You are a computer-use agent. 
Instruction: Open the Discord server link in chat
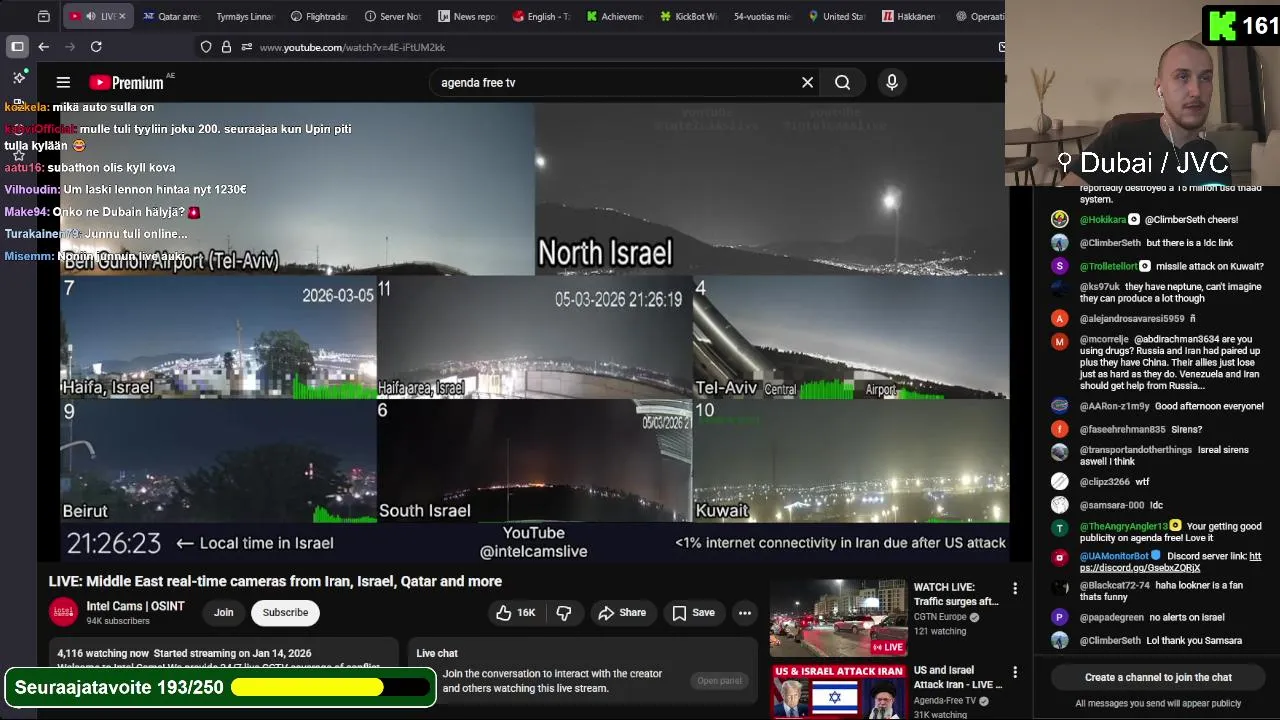1170,562
